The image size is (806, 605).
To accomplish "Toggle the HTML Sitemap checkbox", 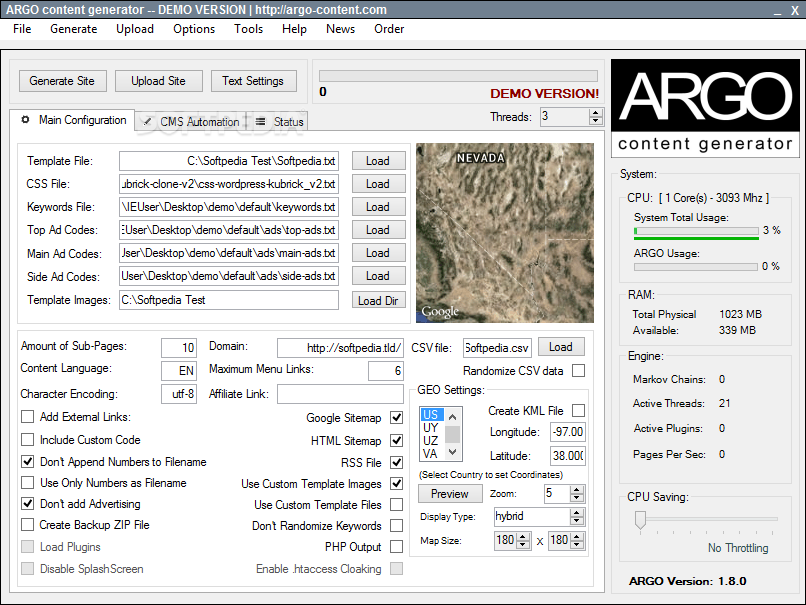I will (x=396, y=441).
